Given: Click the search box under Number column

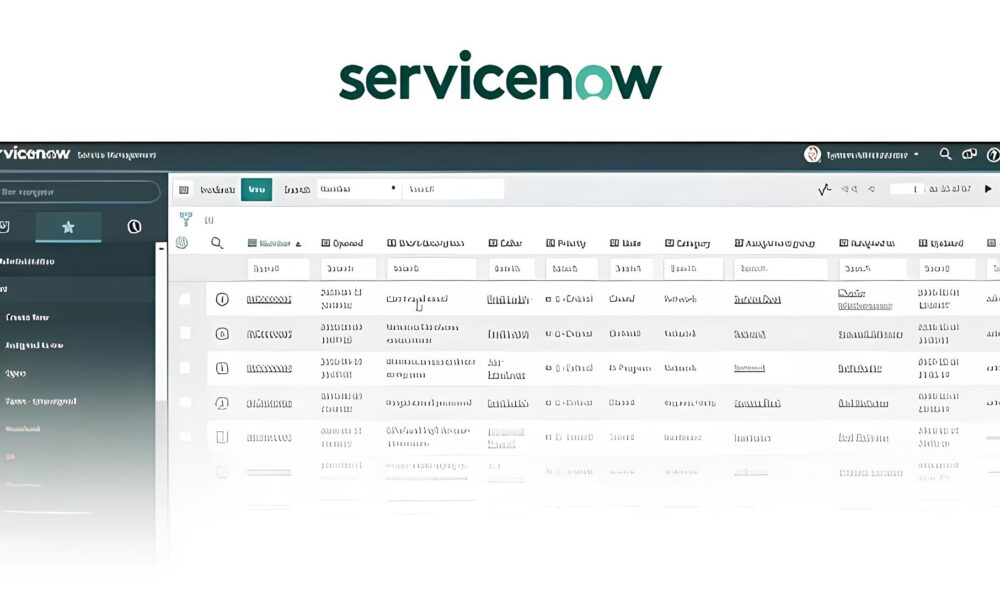Looking at the screenshot, I should click(x=278, y=268).
